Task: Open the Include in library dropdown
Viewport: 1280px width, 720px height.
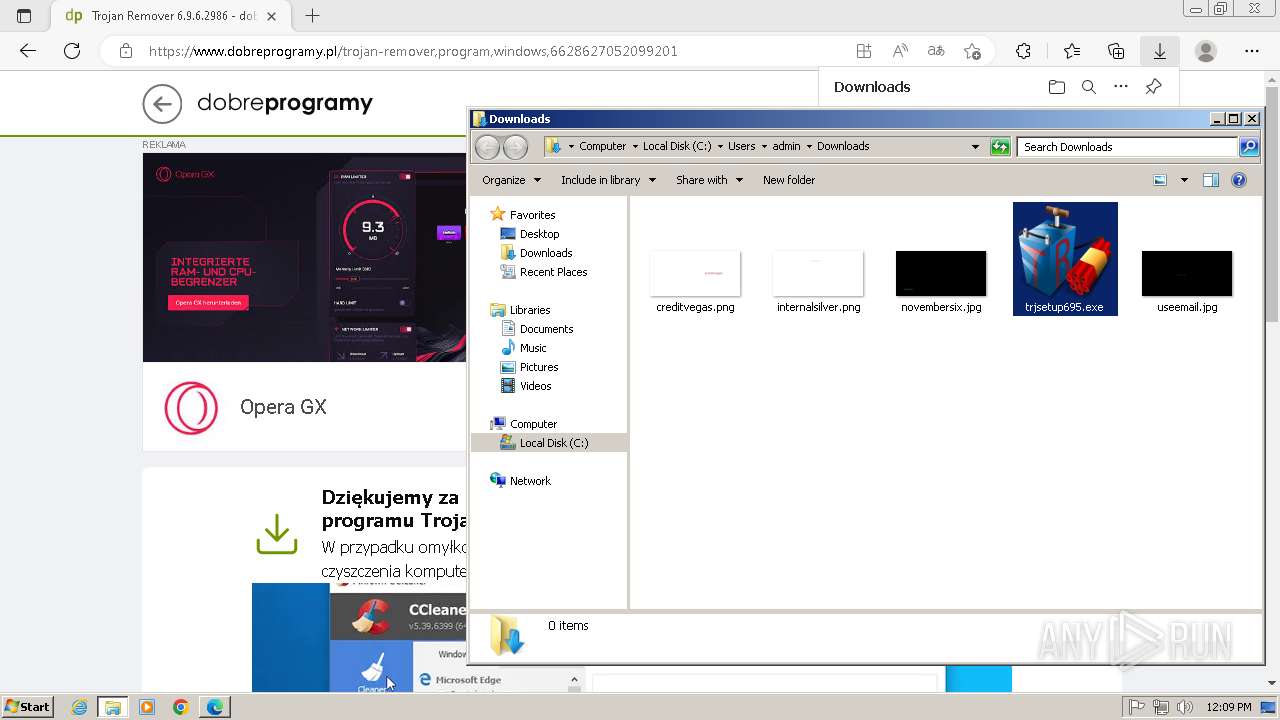Action: coord(608,180)
